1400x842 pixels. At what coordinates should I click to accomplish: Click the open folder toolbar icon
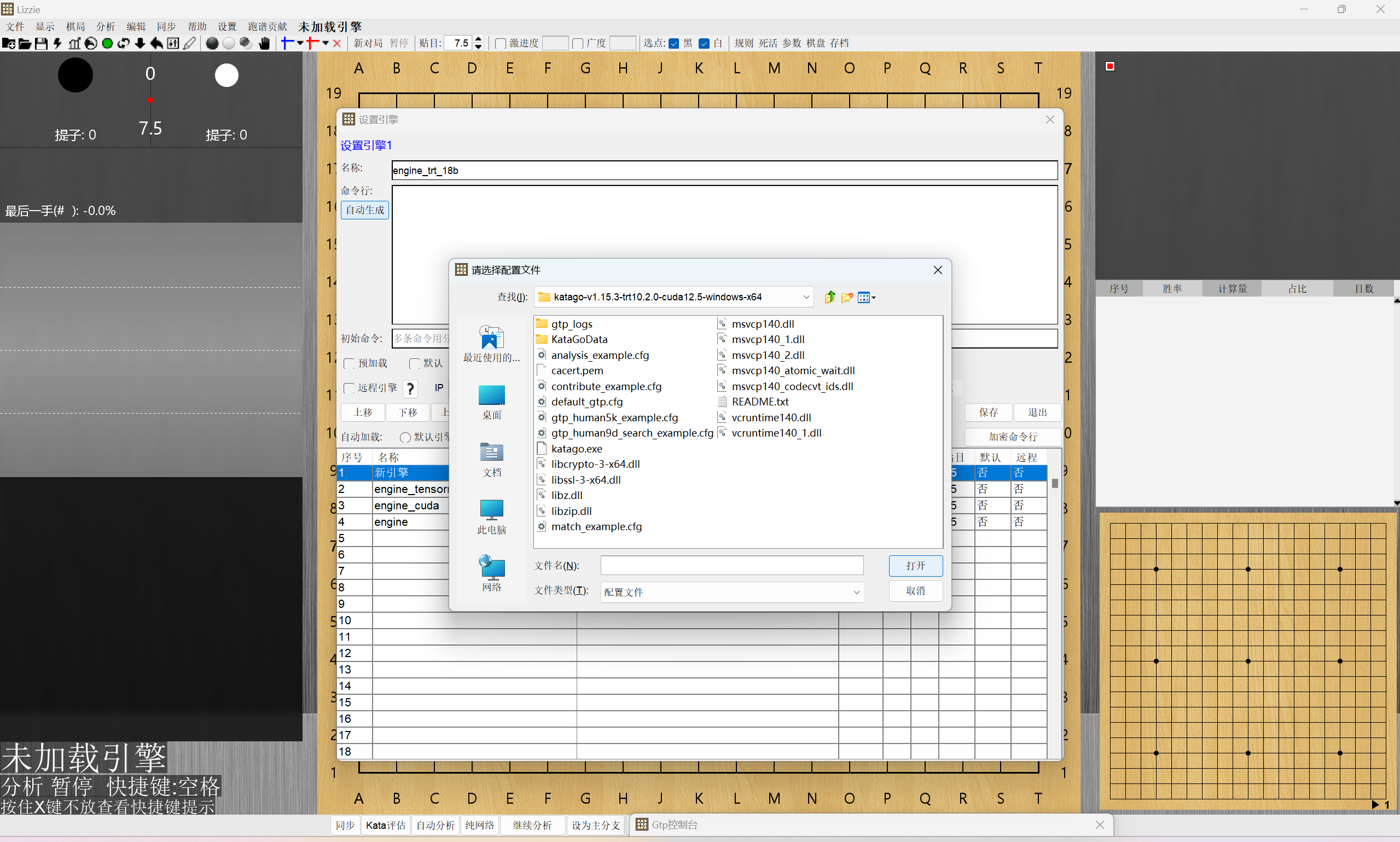click(x=25, y=43)
